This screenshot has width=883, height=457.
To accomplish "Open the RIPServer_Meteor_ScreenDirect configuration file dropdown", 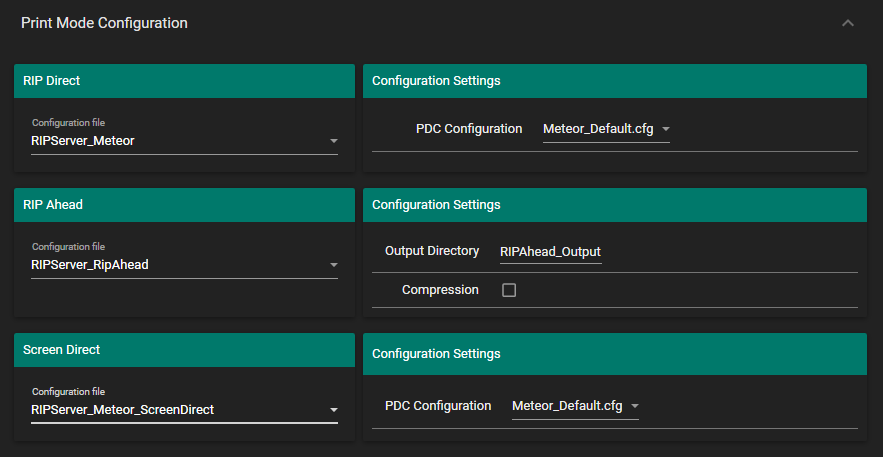I will (180, 409).
